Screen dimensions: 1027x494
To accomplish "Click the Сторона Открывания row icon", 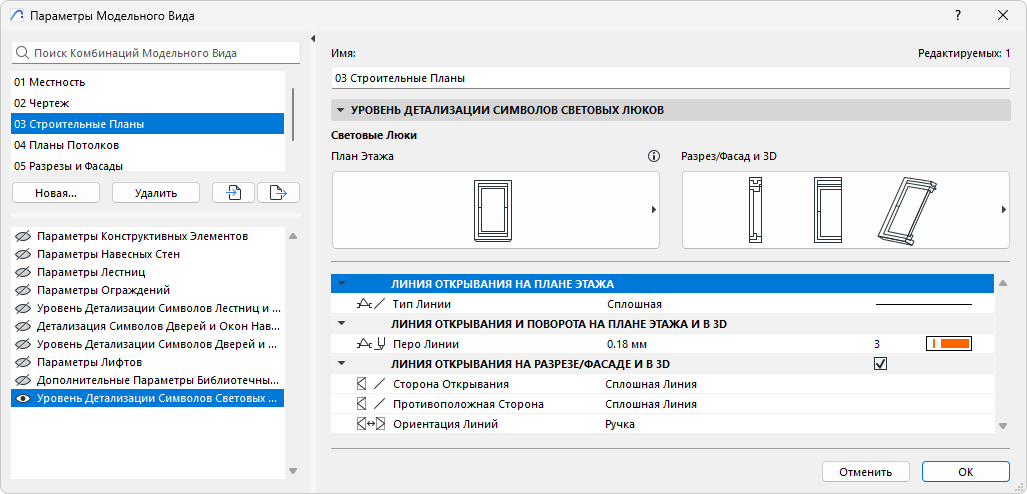I will [x=371, y=384].
